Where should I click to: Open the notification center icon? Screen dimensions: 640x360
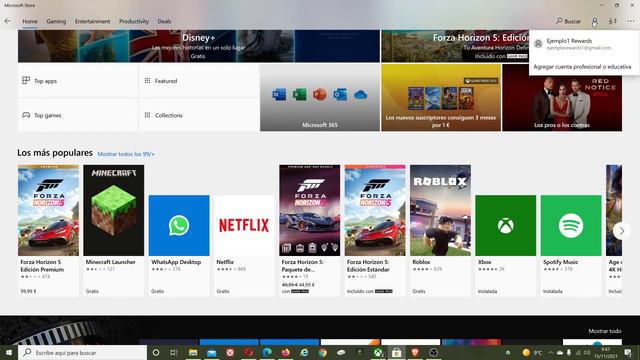point(628,353)
